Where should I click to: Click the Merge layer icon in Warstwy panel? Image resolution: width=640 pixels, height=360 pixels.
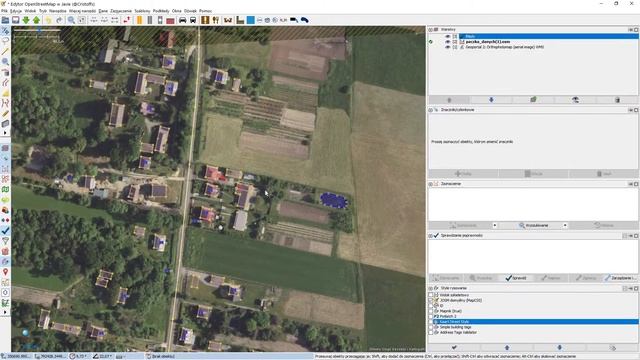coord(533,100)
